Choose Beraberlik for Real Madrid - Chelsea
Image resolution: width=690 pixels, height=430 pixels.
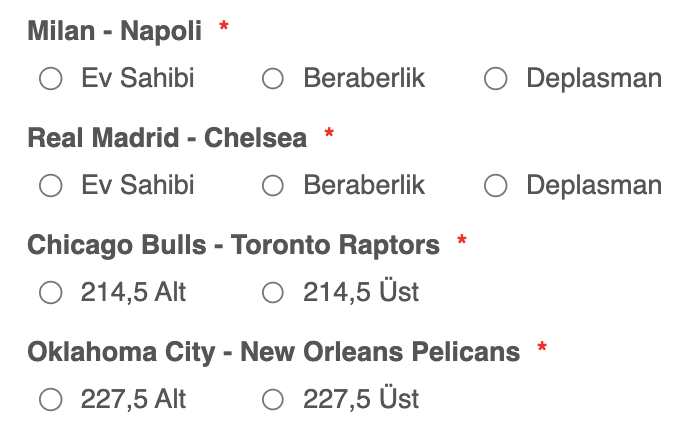(x=273, y=185)
